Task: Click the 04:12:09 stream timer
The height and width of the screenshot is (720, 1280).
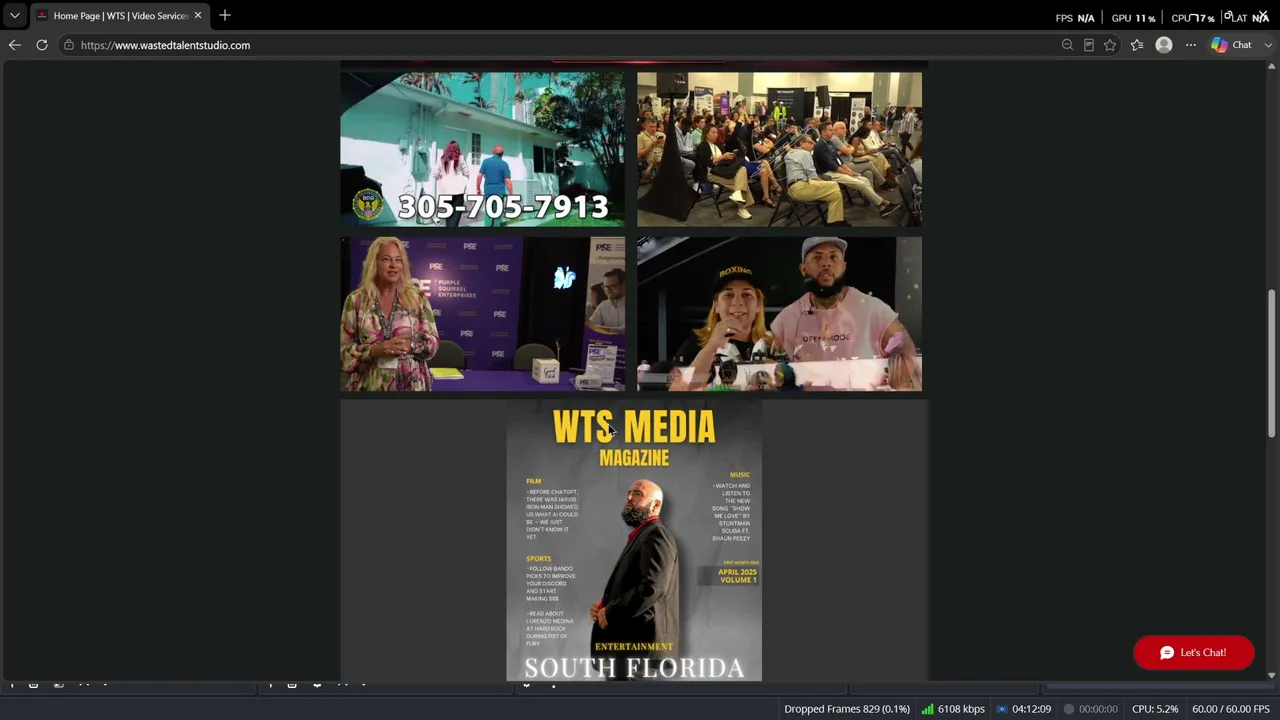Action: click(1031, 709)
